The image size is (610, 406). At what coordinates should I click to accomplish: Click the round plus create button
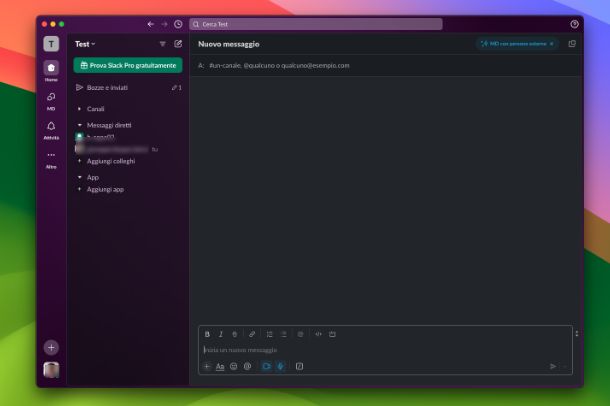(x=51, y=347)
